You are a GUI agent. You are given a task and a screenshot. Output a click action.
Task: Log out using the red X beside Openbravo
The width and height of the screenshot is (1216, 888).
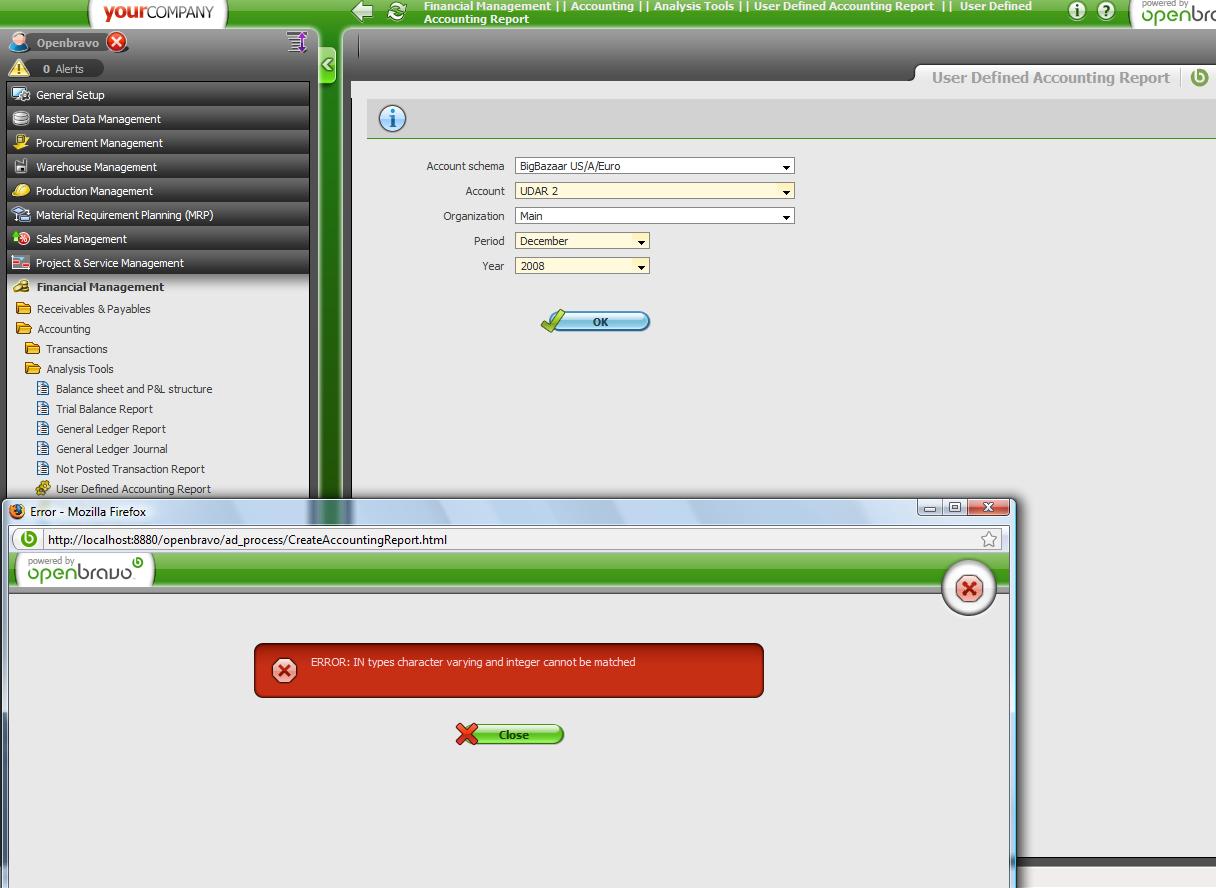[x=117, y=42]
